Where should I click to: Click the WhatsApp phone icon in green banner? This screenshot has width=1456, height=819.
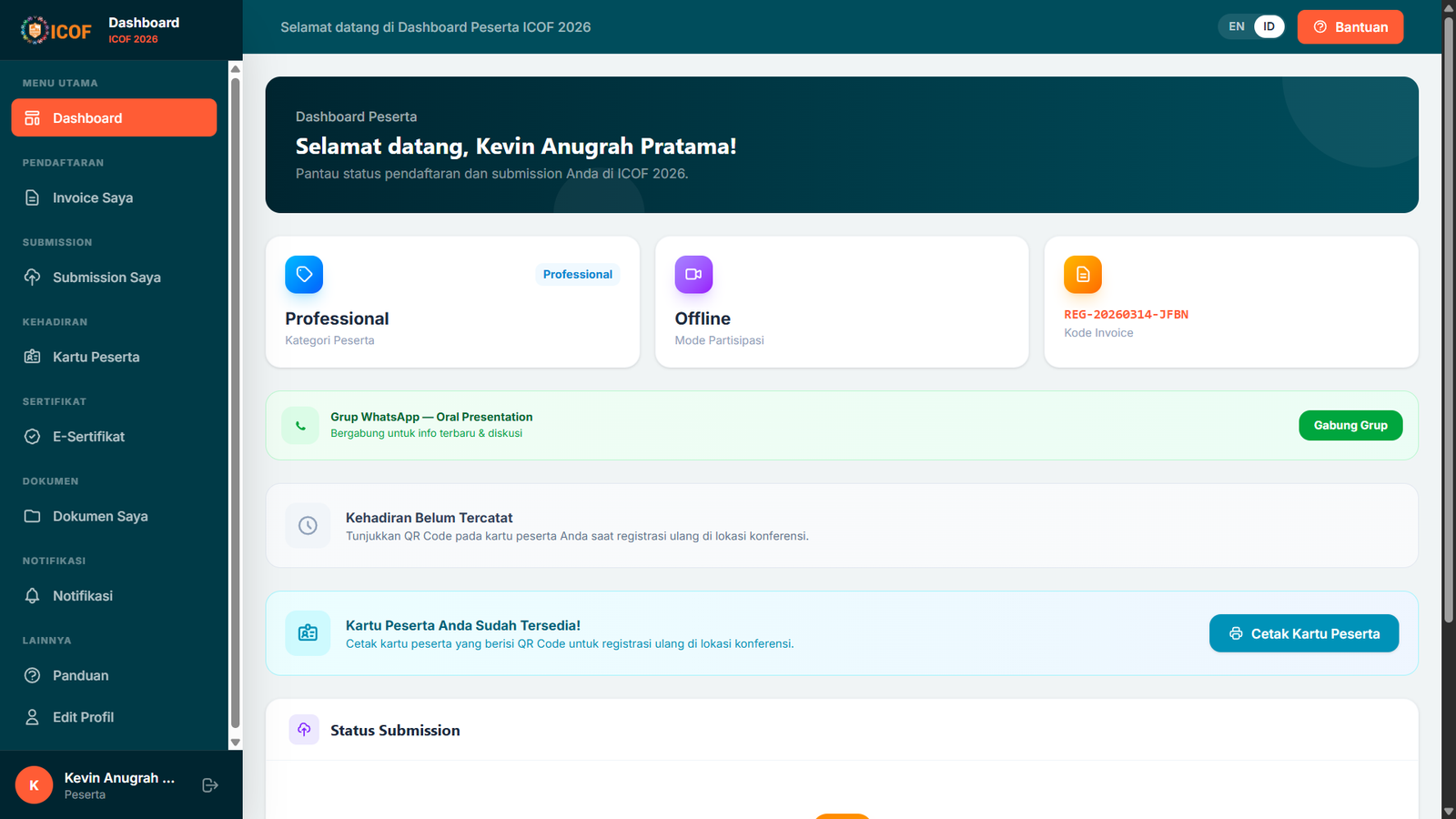300,425
